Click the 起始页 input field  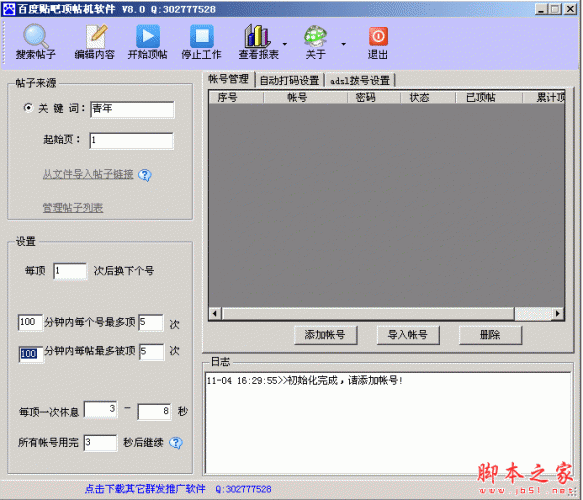131,141
